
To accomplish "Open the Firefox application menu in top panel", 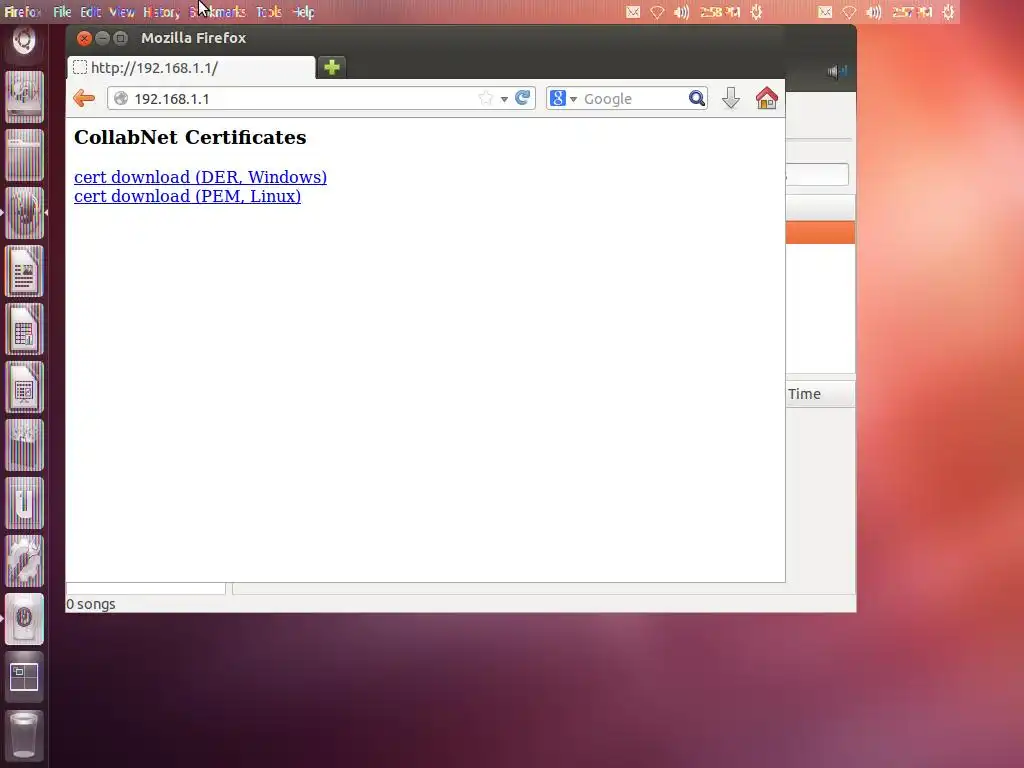I will coord(23,12).
